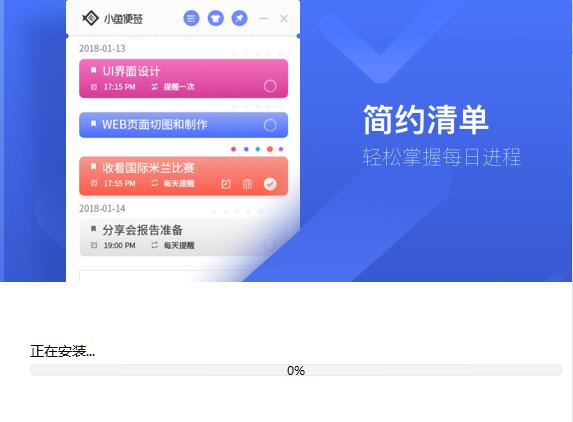Click the repeat icon beside 提醒一次
The width and height of the screenshot is (573, 422).
pyautogui.click(x=155, y=87)
